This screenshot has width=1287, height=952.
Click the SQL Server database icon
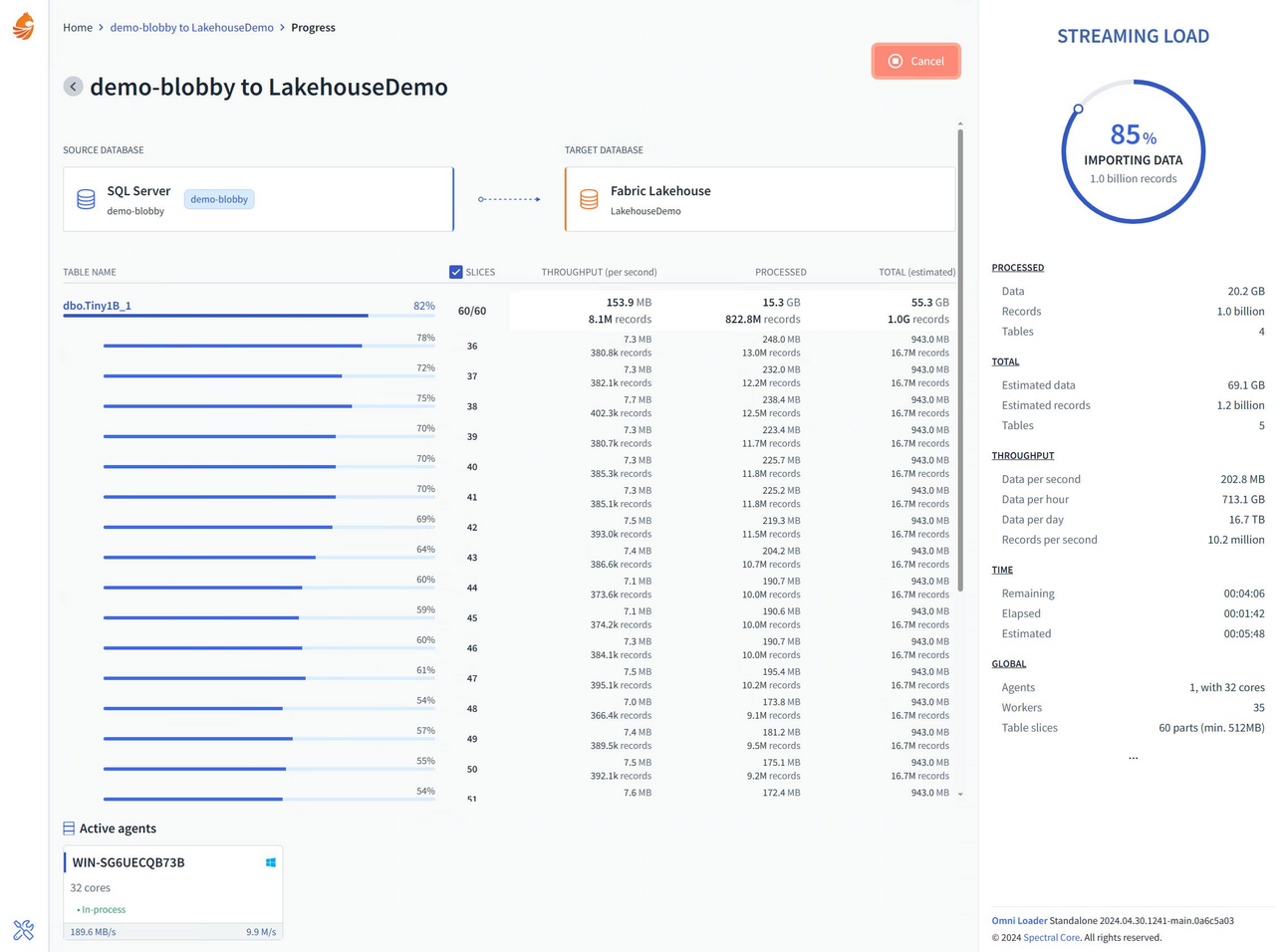coord(86,199)
